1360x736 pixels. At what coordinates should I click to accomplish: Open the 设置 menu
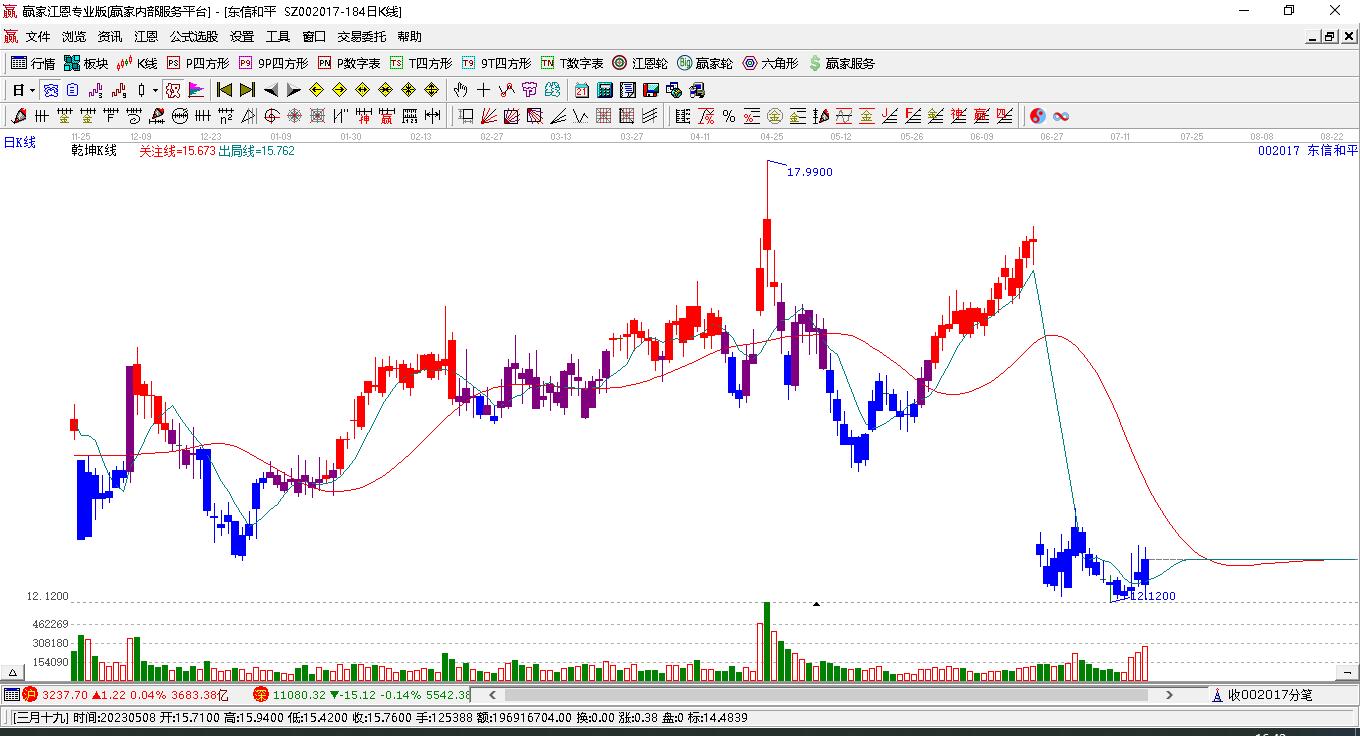tap(242, 37)
